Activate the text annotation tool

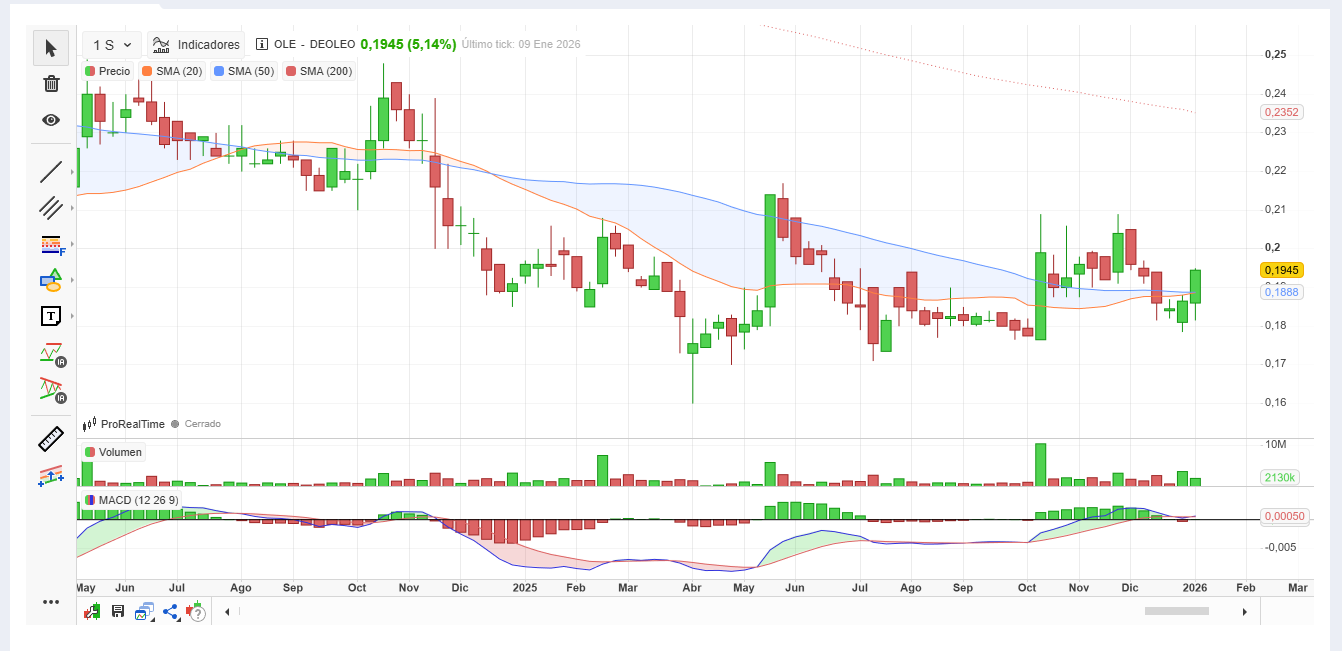pyautogui.click(x=51, y=316)
